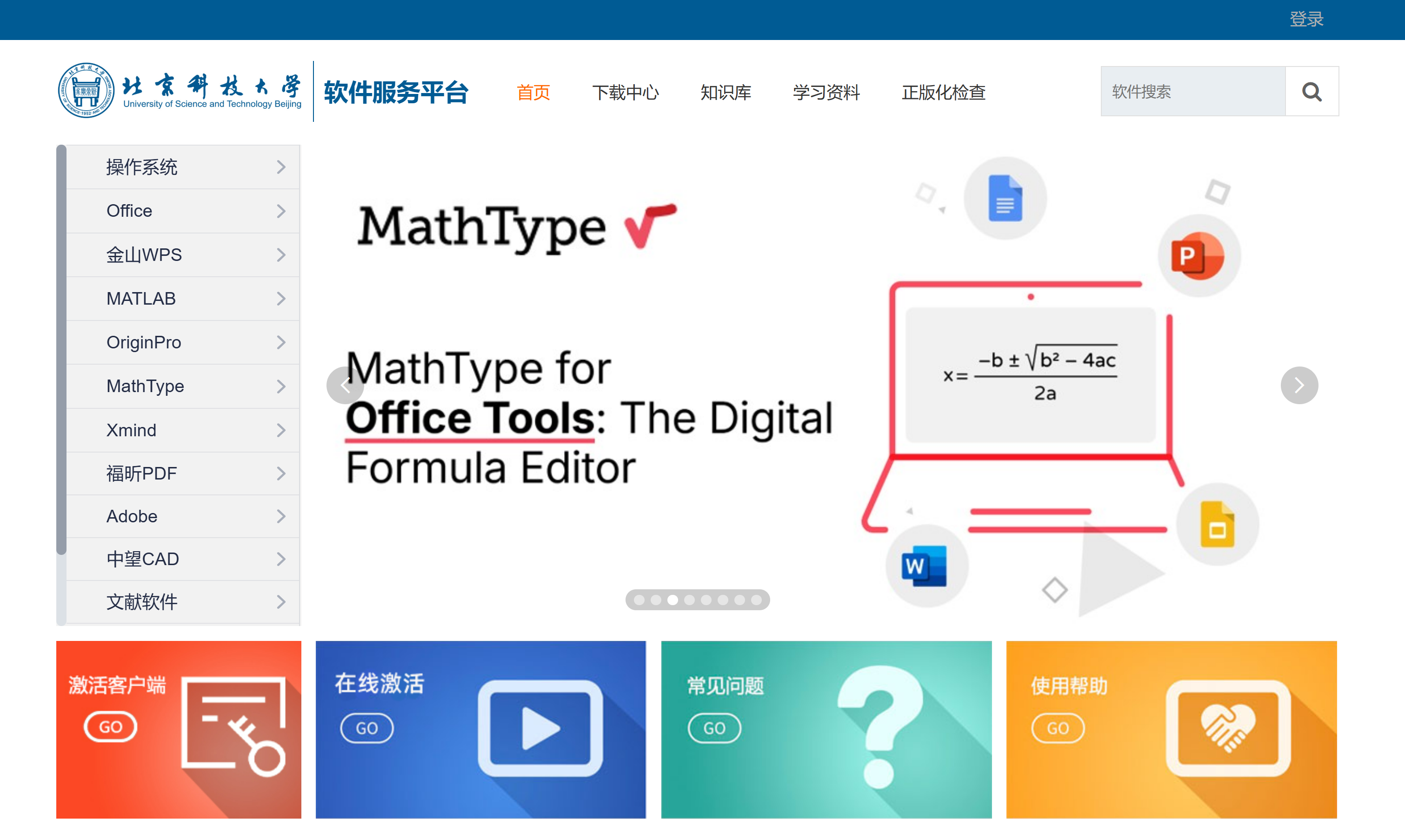Viewport: 1405px width, 840px height.
Task: Click the 使用帮助 card title
Action: (1069, 686)
